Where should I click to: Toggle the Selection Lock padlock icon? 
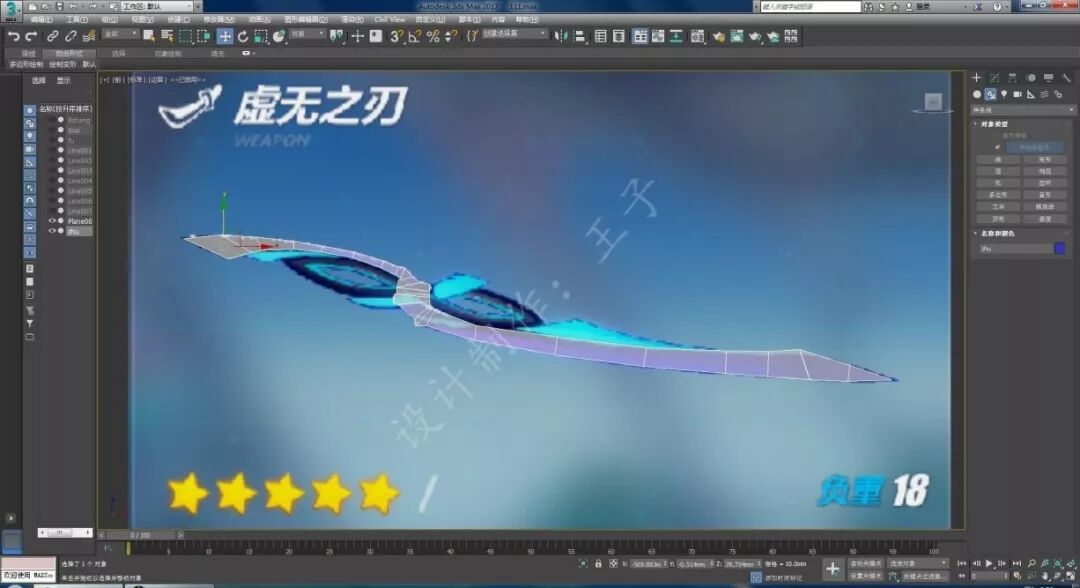pyautogui.click(x=598, y=564)
